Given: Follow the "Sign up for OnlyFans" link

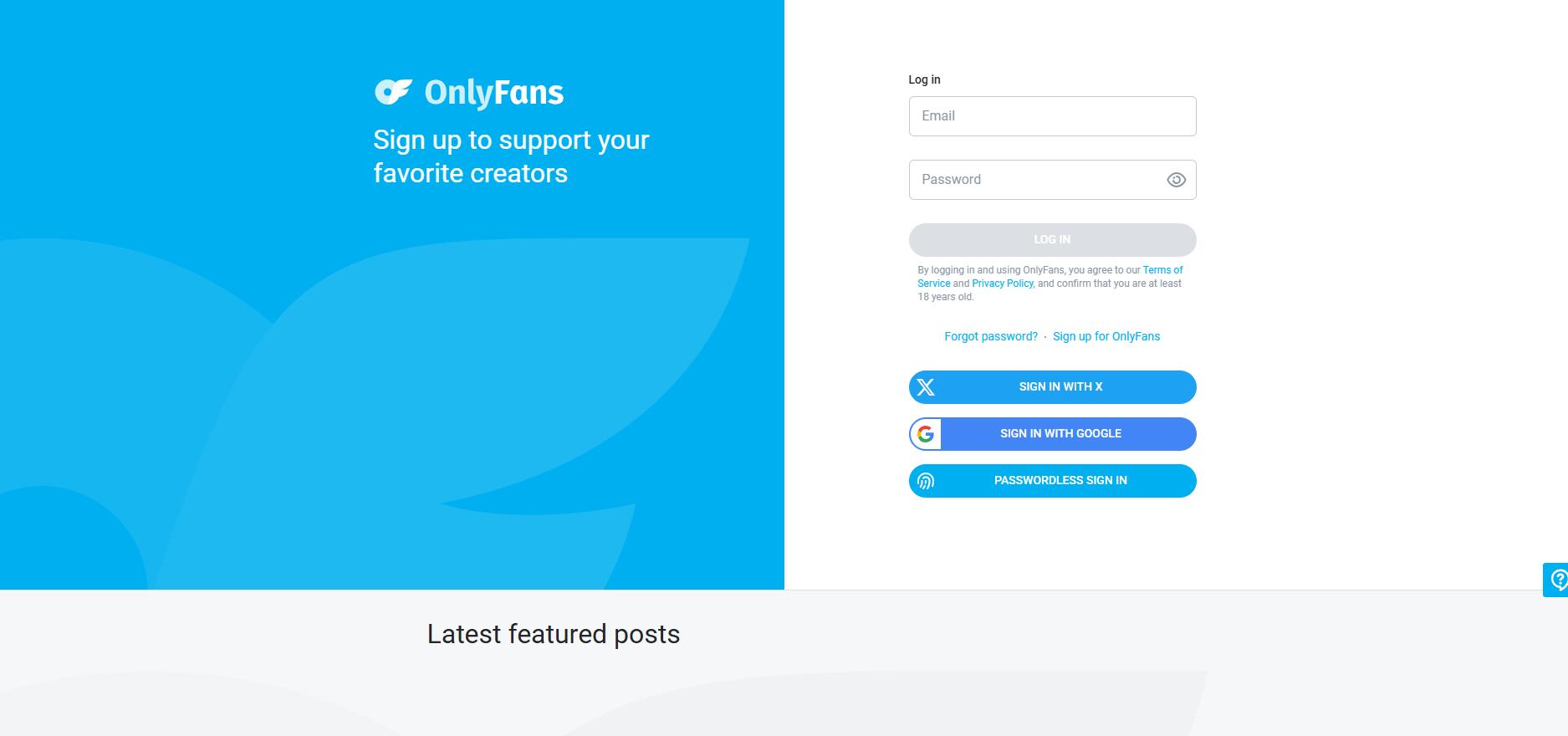Looking at the screenshot, I should coord(1106,336).
